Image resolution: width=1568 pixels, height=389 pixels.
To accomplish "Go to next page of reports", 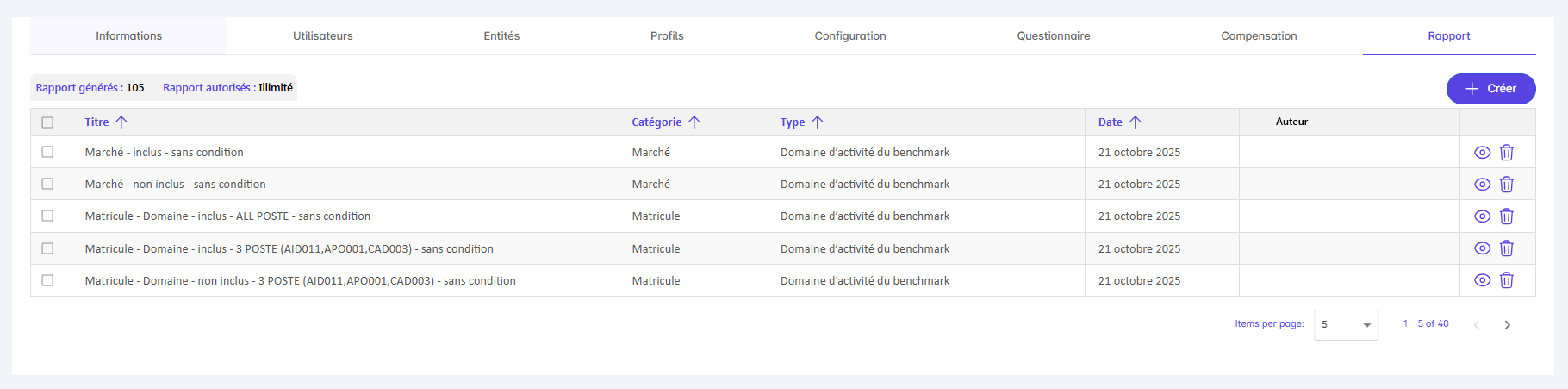I will click(x=1507, y=325).
